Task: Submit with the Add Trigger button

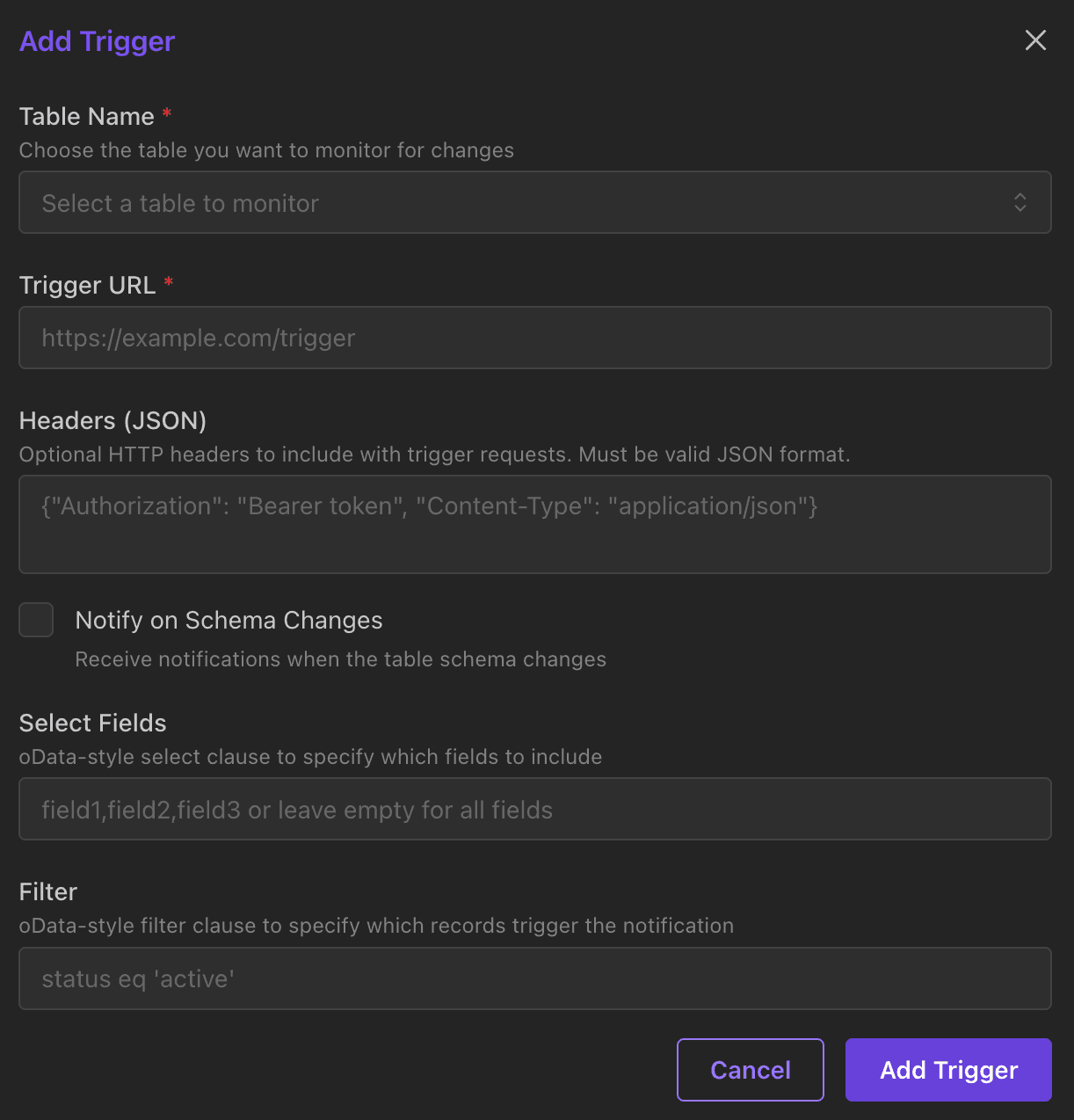Action: tap(947, 1070)
